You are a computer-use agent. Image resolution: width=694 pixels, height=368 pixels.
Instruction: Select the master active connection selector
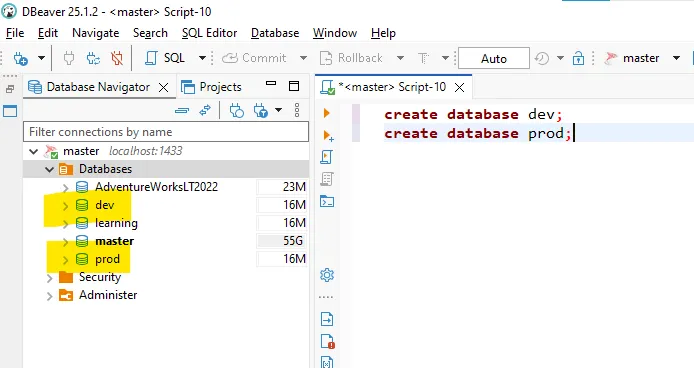pos(641,58)
